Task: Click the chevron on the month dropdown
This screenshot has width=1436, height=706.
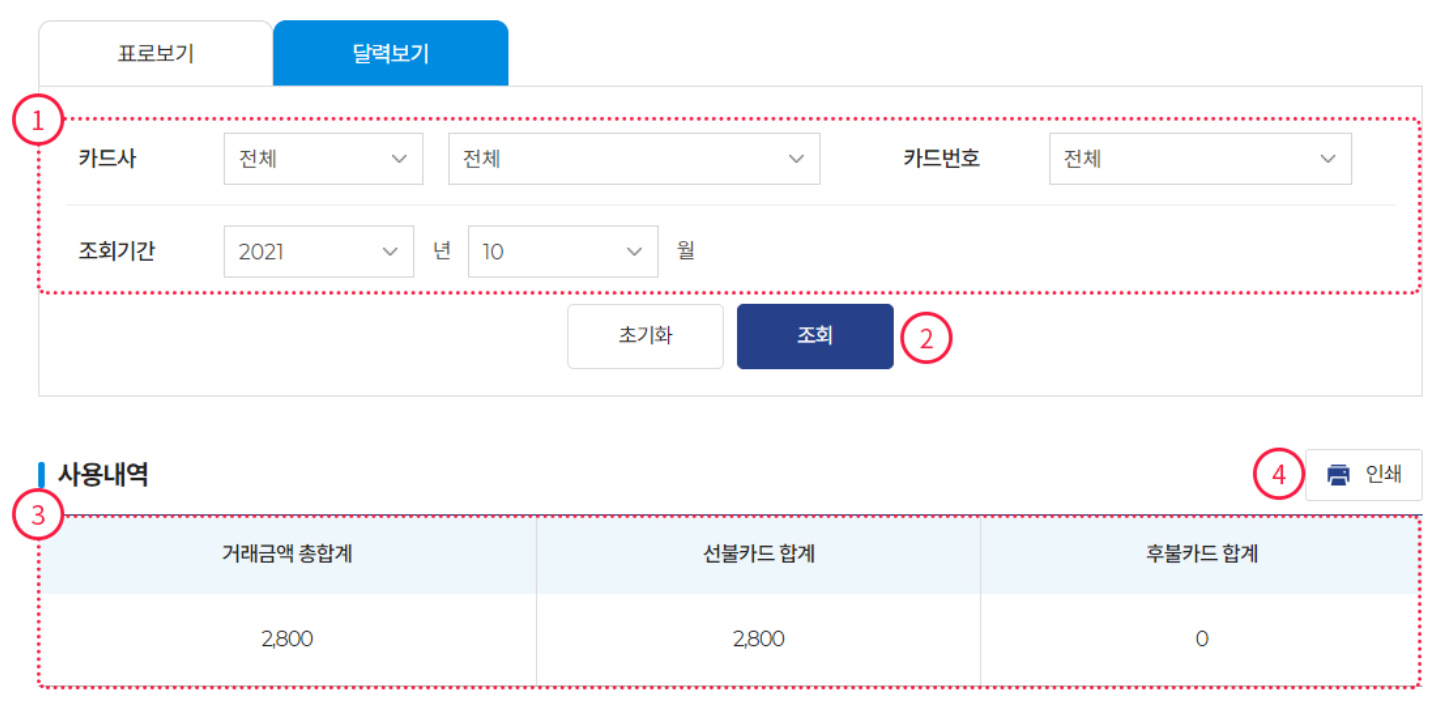Action: 633,251
